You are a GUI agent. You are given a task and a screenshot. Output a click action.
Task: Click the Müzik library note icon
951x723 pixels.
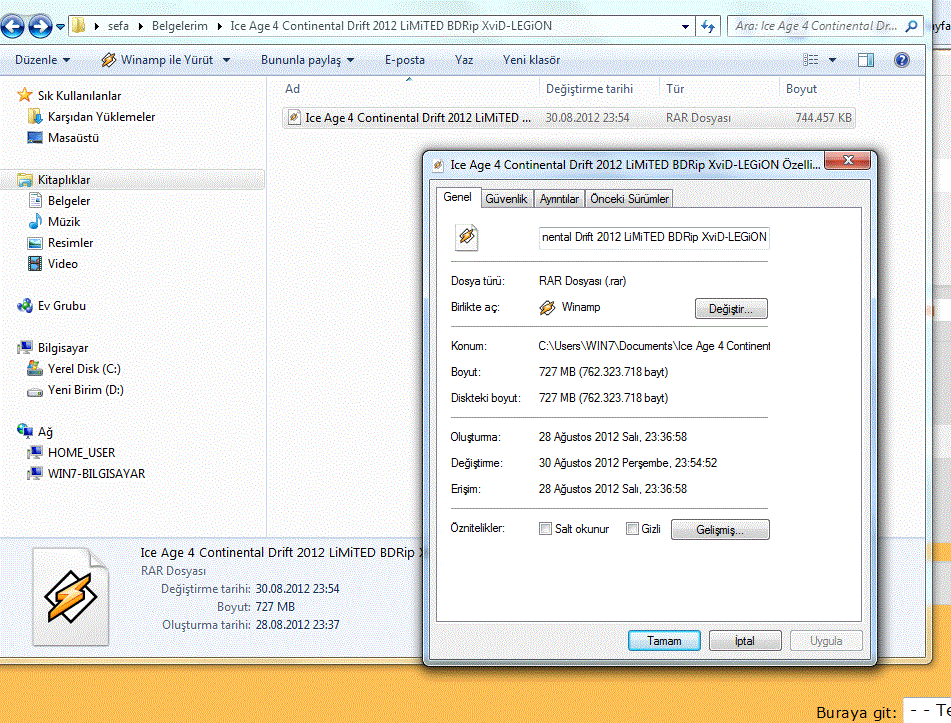[x=35, y=221]
